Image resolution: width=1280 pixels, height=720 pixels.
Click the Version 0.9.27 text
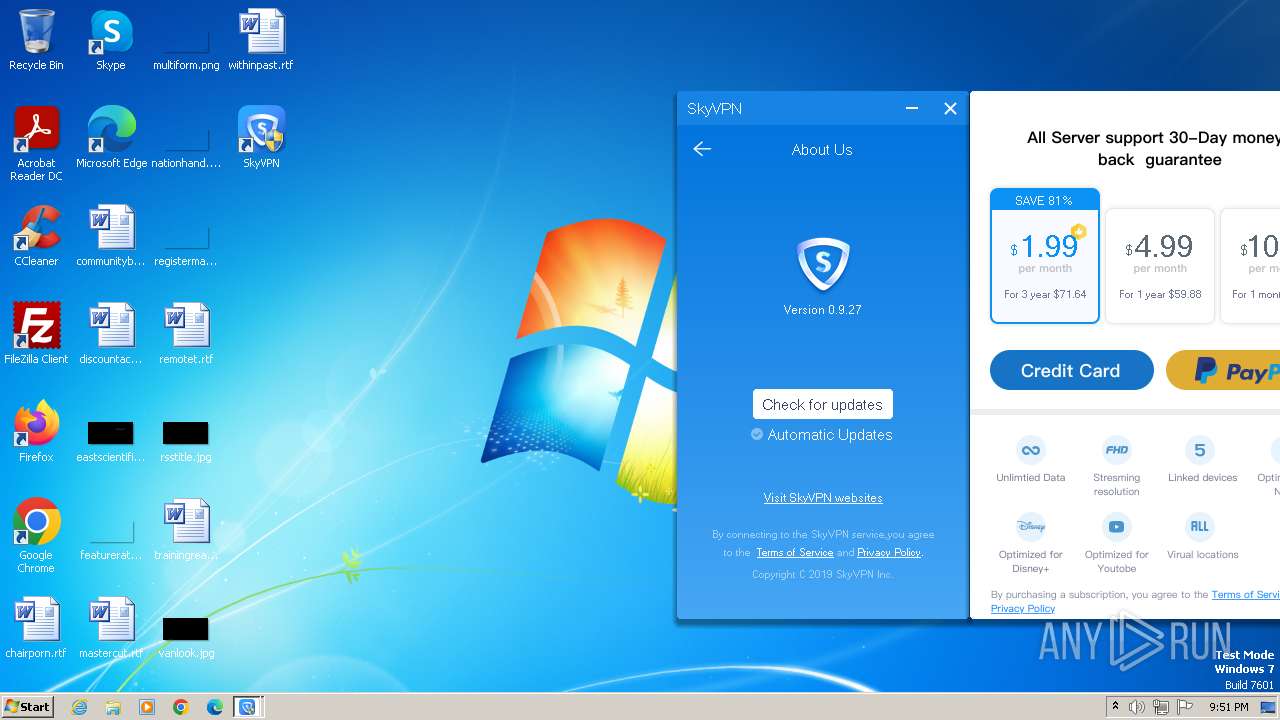coord(822,310)
